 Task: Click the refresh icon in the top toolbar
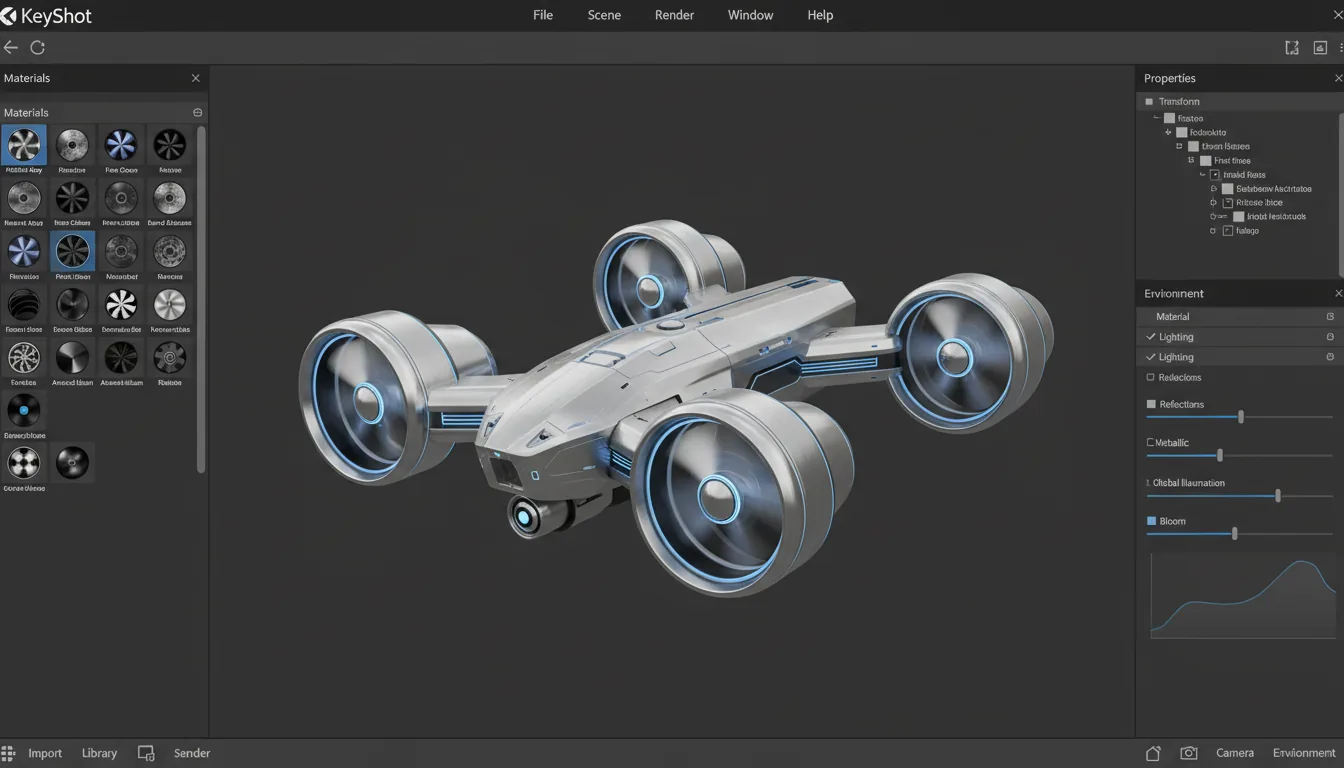pos(37,47)
